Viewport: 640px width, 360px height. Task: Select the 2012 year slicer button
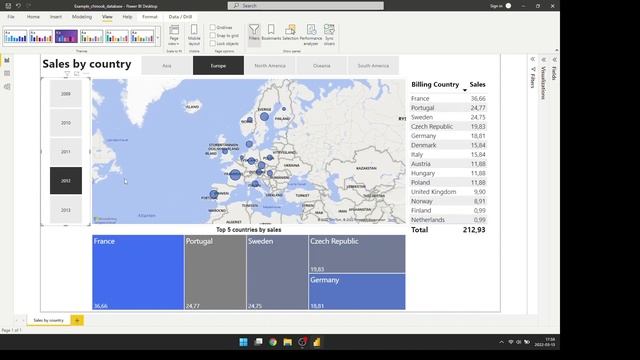coord(66,180)
